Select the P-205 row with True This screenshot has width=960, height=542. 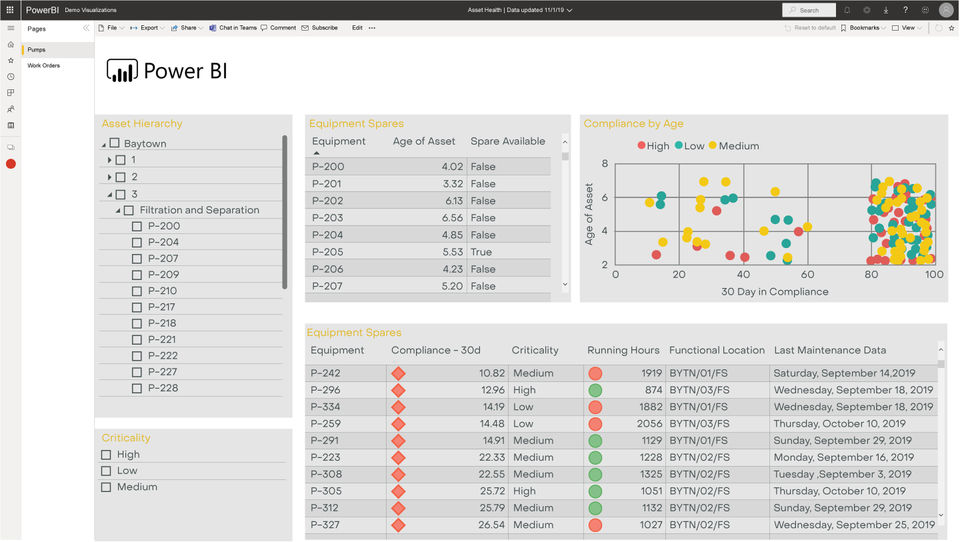pyautogui.click(x=428, y=252)
